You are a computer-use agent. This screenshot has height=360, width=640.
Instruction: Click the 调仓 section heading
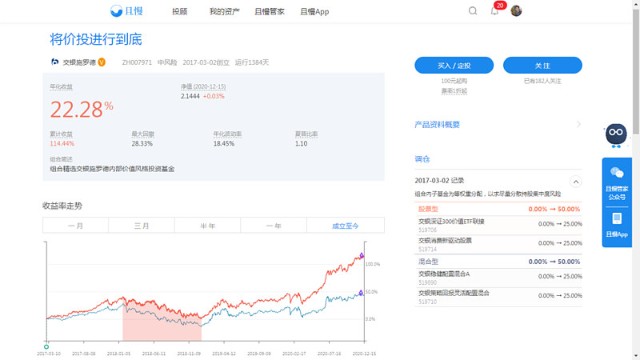click(422, 159)
